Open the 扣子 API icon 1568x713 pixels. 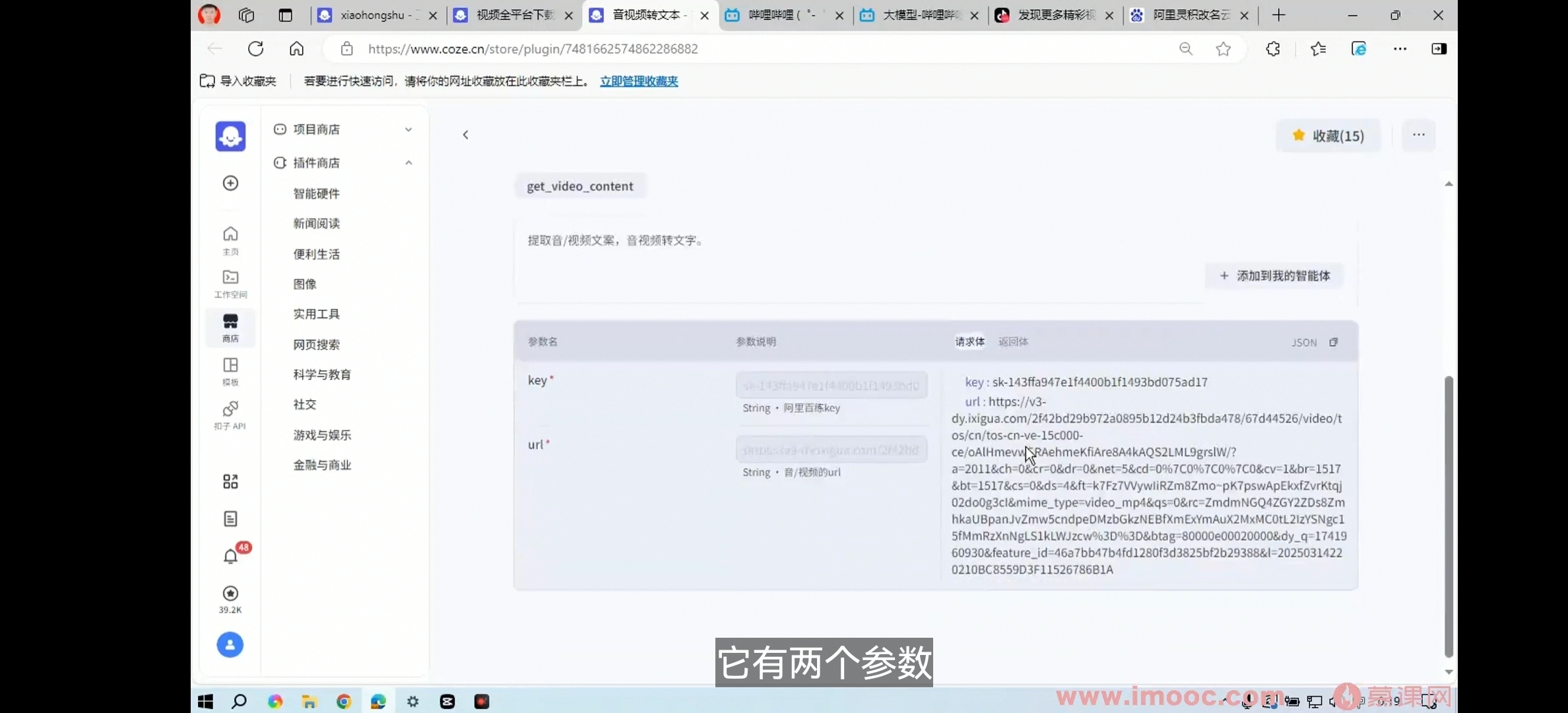tap(230, 414)
